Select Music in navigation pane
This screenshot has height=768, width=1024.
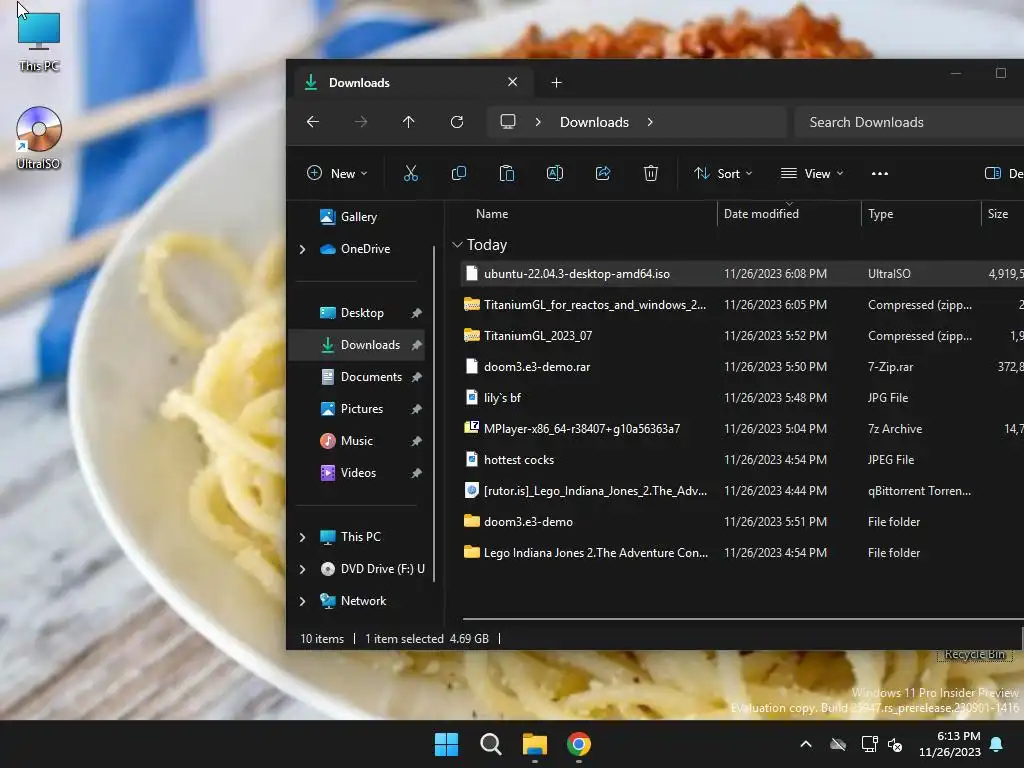coord(357,441)
